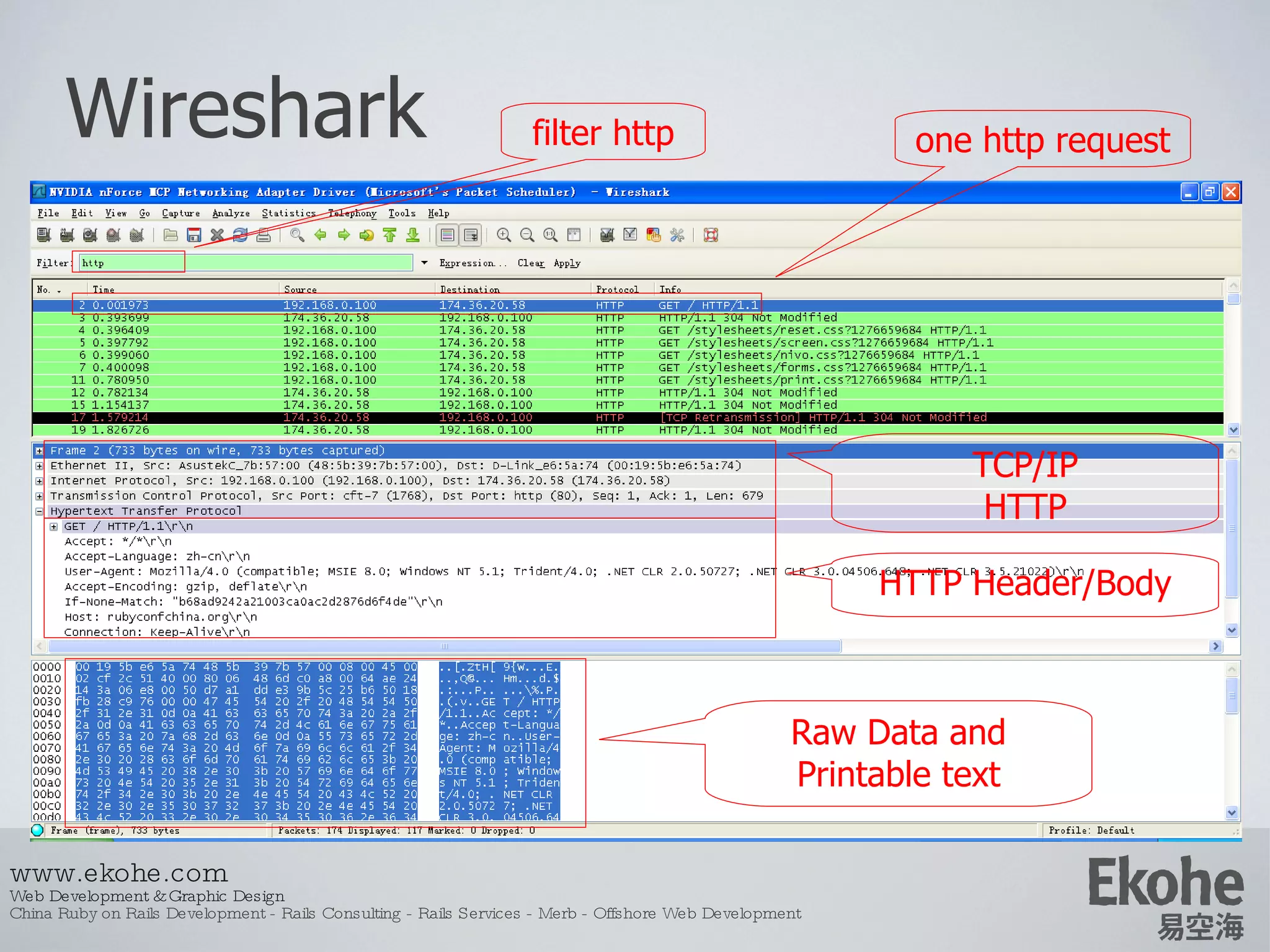Image resolution: width=1270 pixels, height=952 pixels.
Task: Go forward in packet history arrow
Action: (344, 235)
